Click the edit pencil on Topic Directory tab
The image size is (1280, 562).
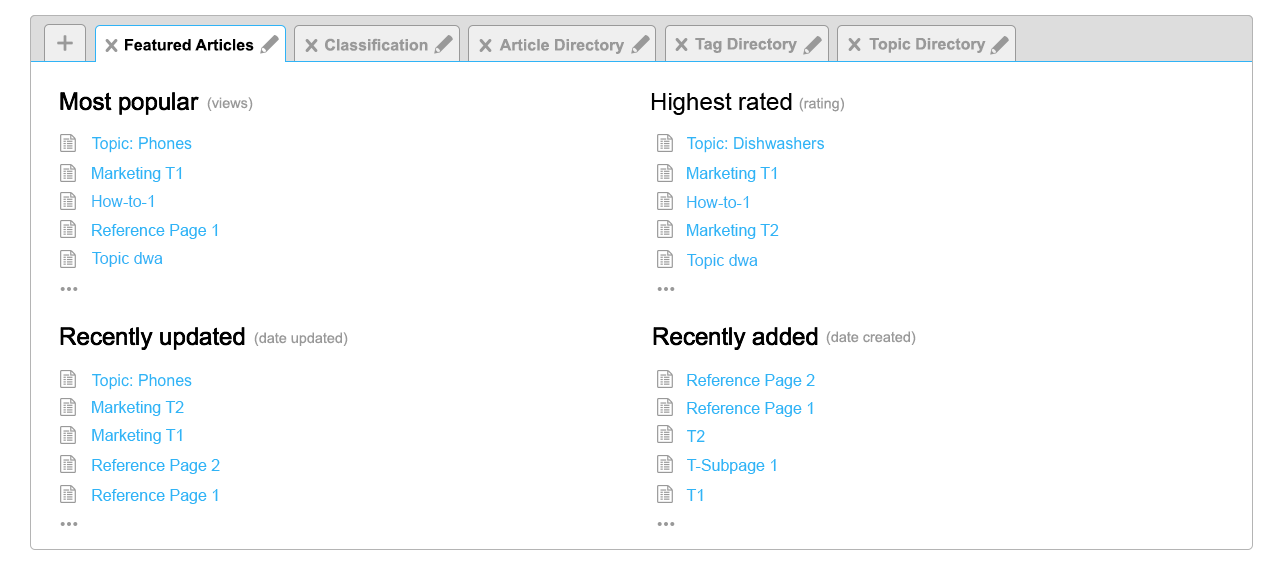point(1000,45)
